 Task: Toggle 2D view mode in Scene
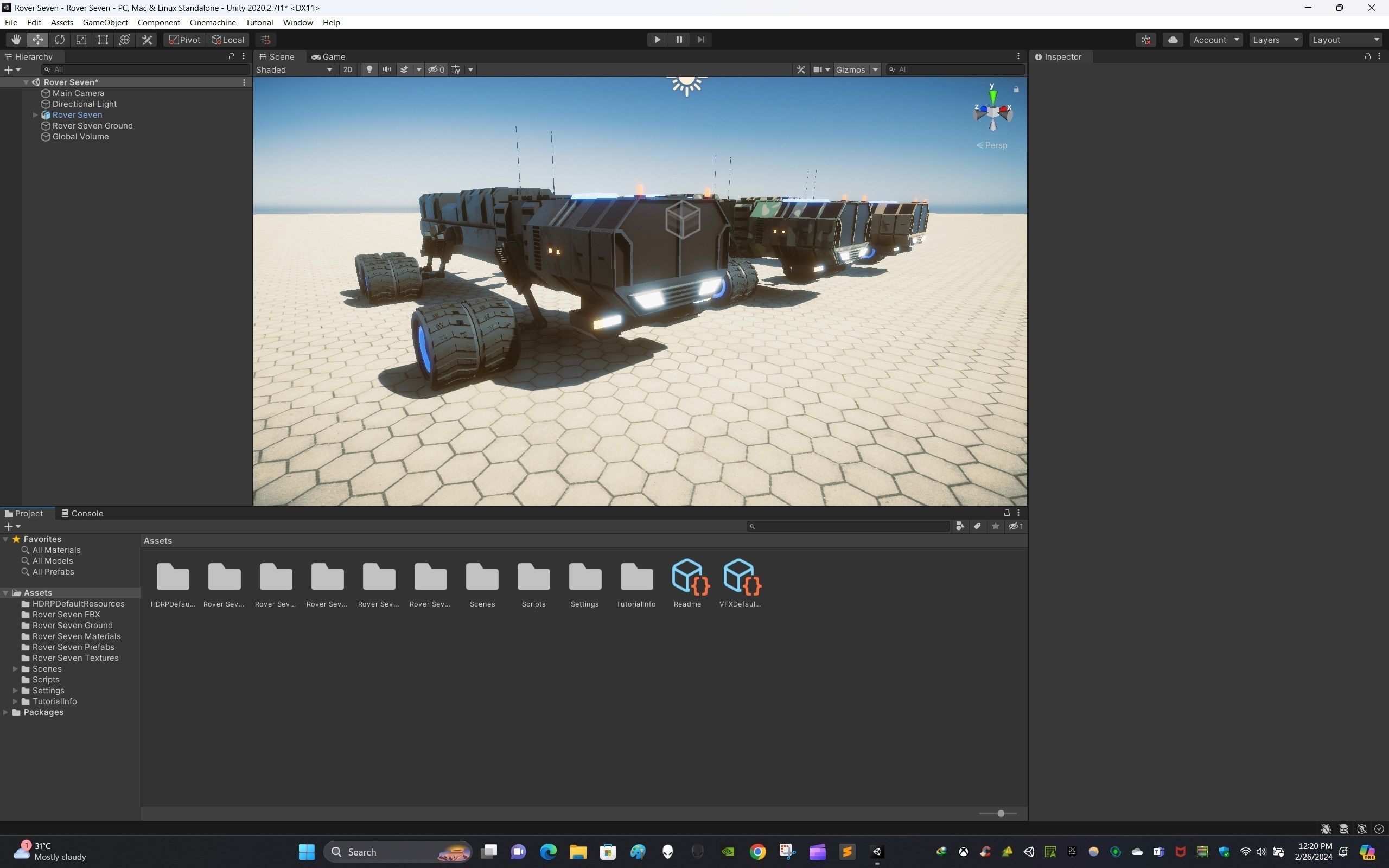pos(347,69)
